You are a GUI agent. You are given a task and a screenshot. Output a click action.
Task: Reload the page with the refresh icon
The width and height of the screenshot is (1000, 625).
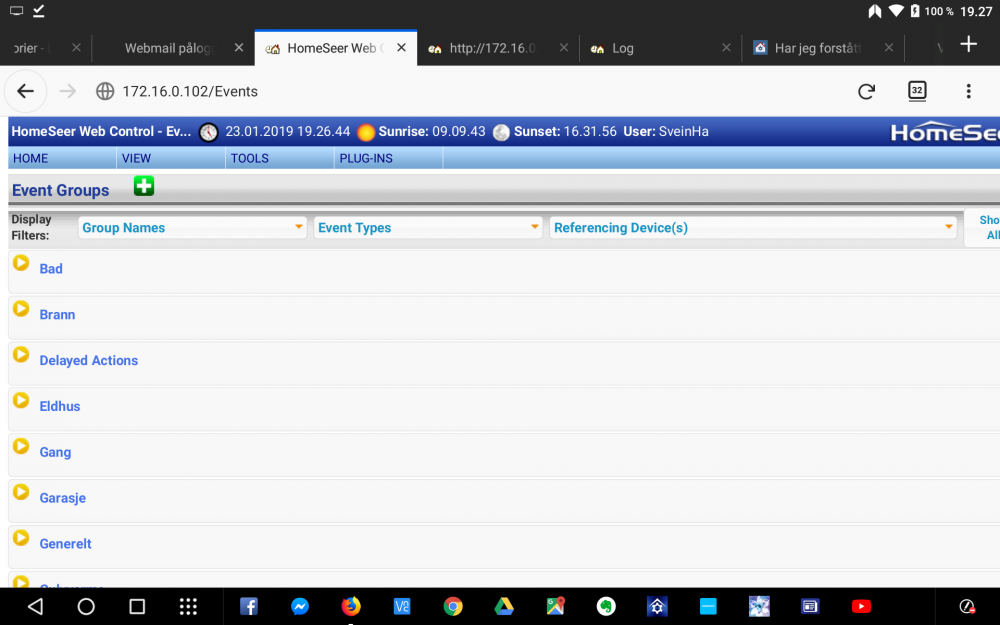pos(866,92)
